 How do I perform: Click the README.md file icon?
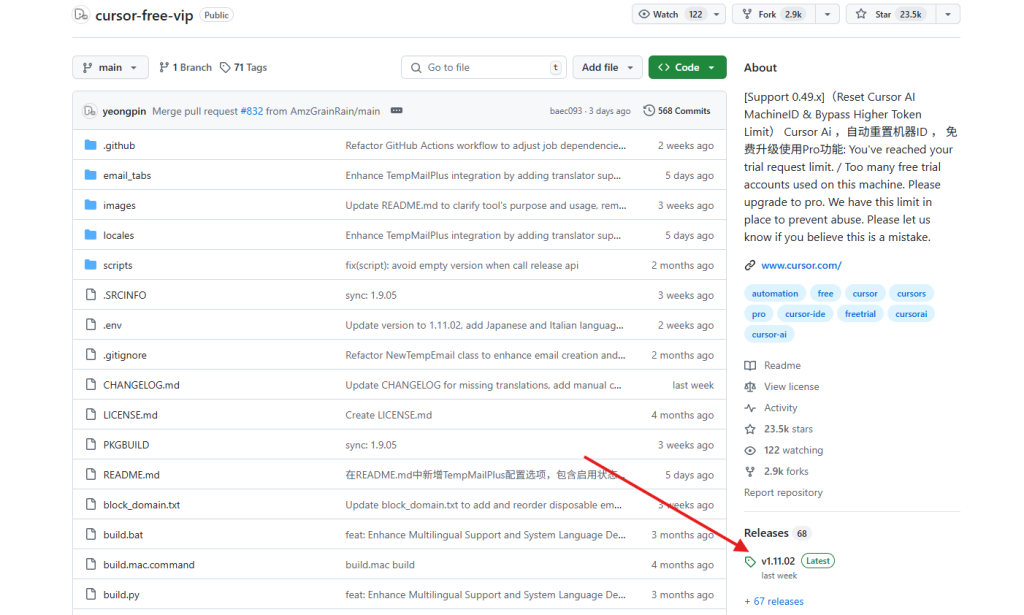click(x=91, y=475)
